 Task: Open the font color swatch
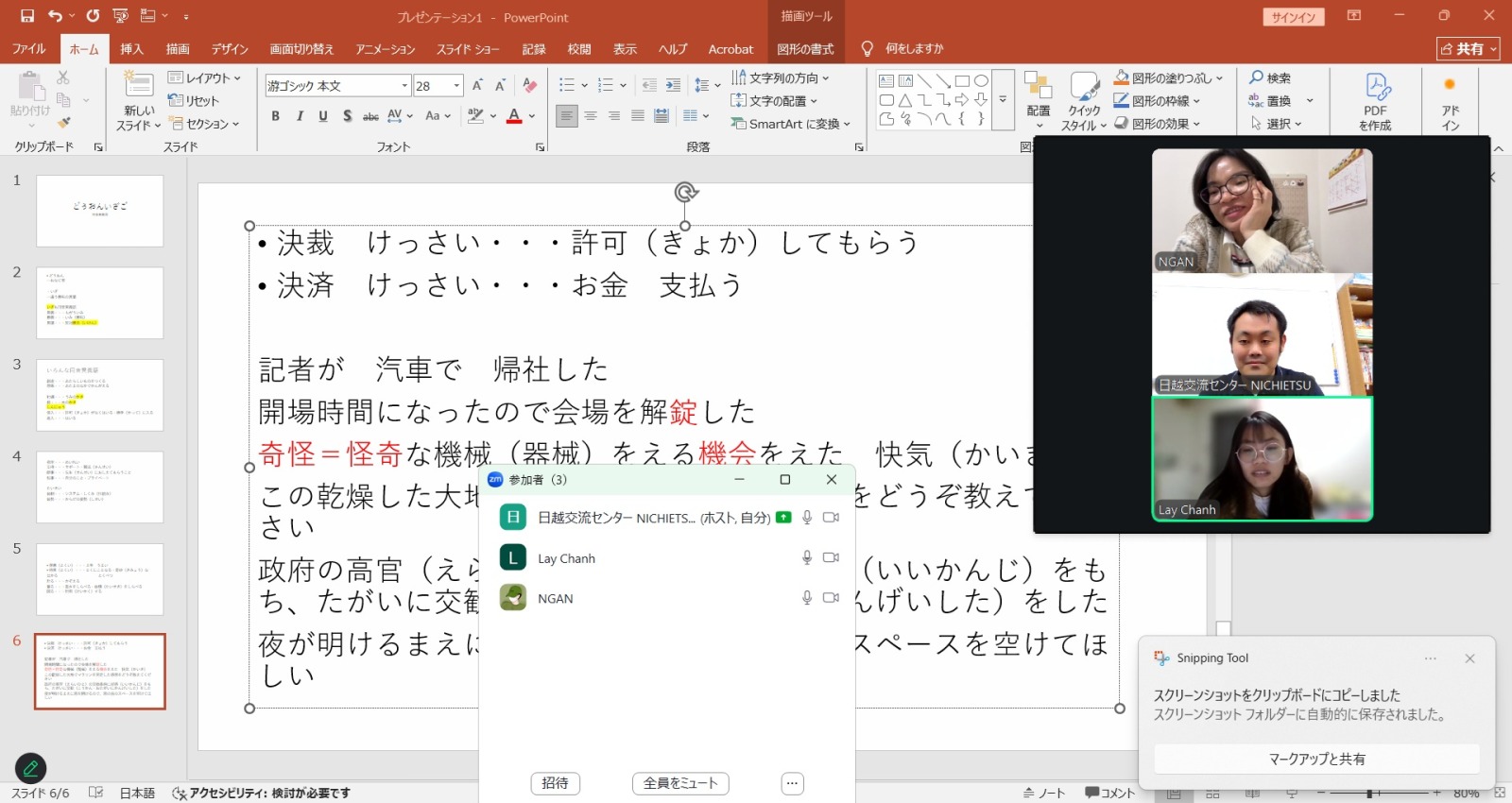click(514, 115)
